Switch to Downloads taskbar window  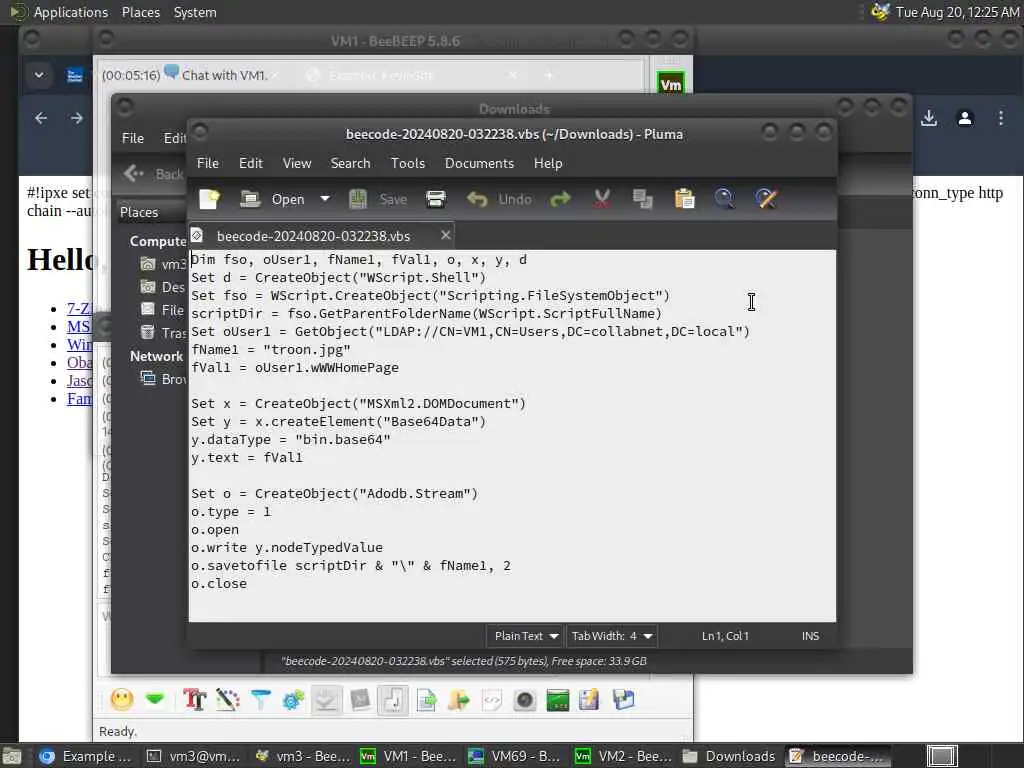(729, 756)
